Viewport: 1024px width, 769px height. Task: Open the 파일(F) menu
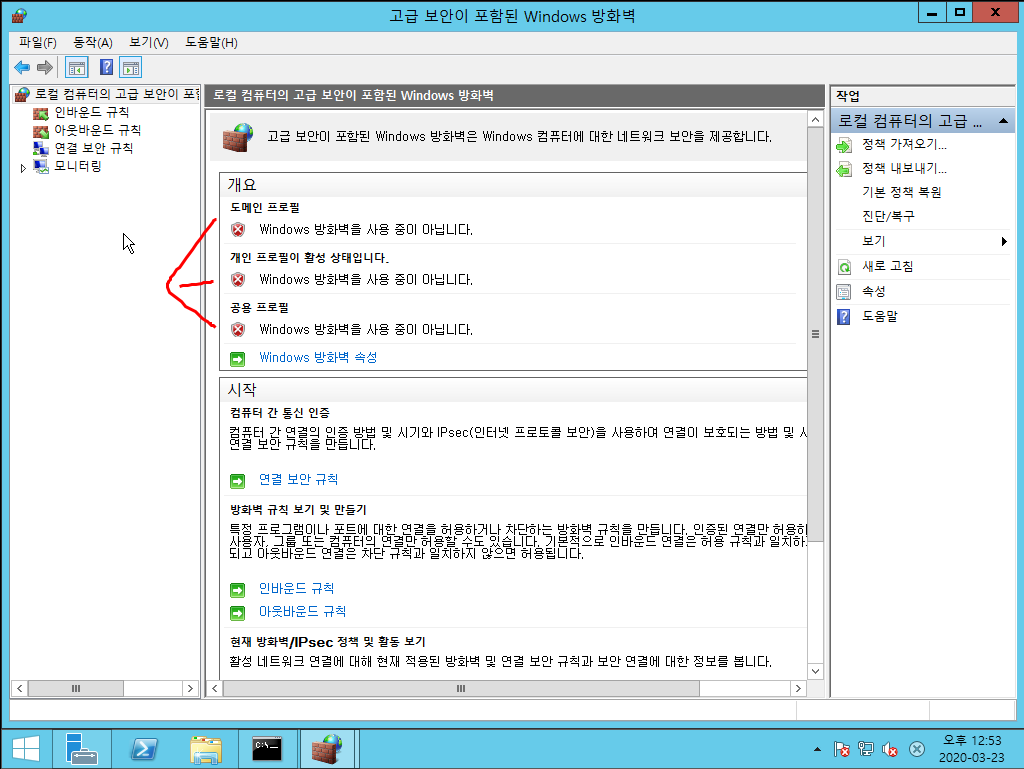pyautogui.click(x=37, y=42)
